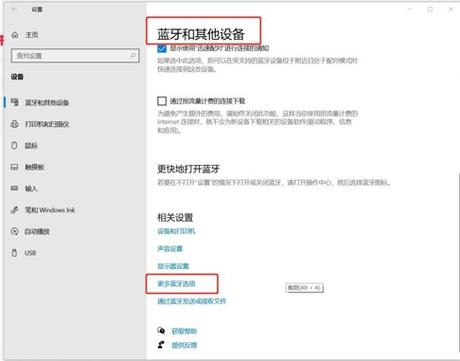Click the 获取帮助 help link
This screenshot has width=460, height=361.
coord(184,331)
